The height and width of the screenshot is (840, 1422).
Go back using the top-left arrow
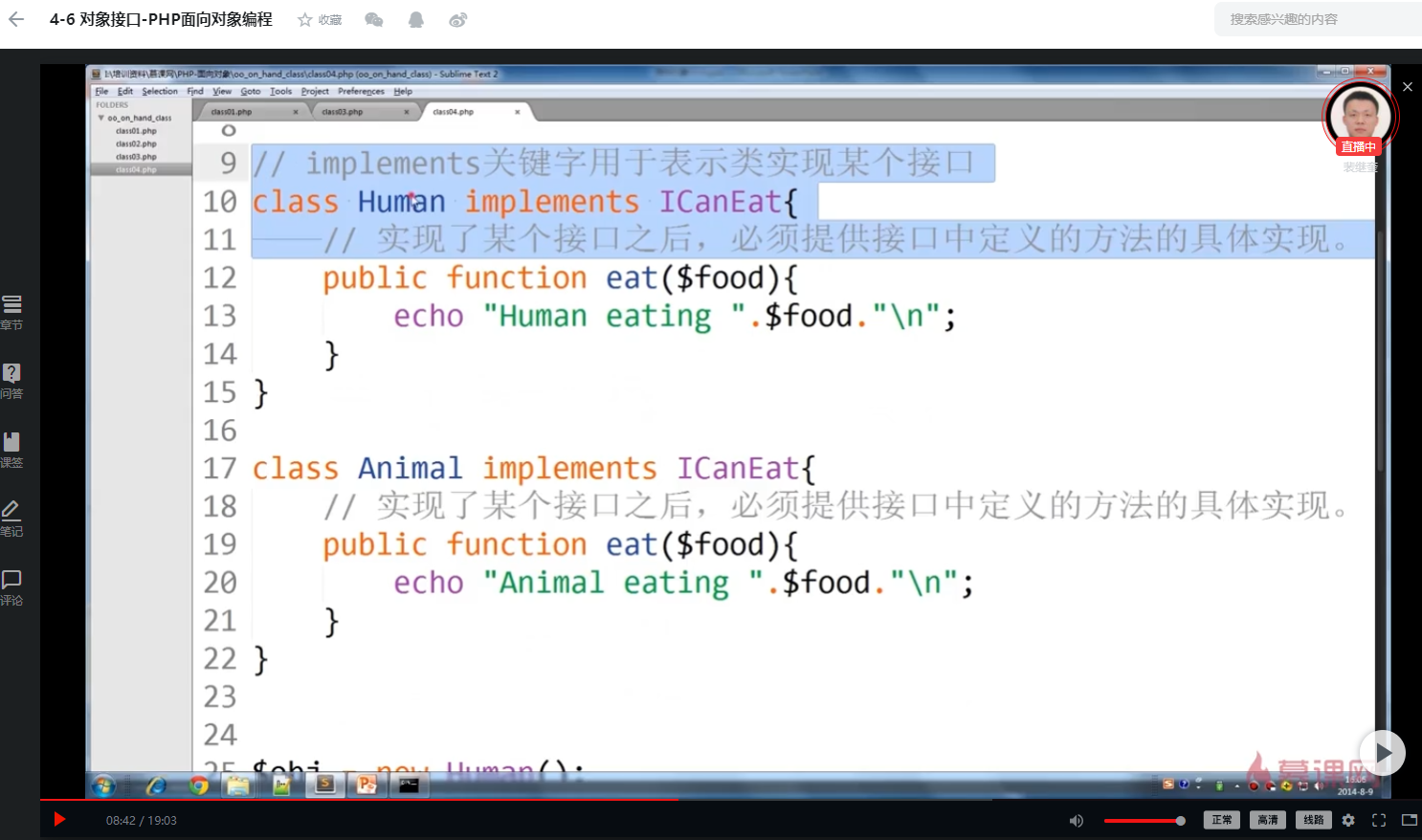[16, 19]
